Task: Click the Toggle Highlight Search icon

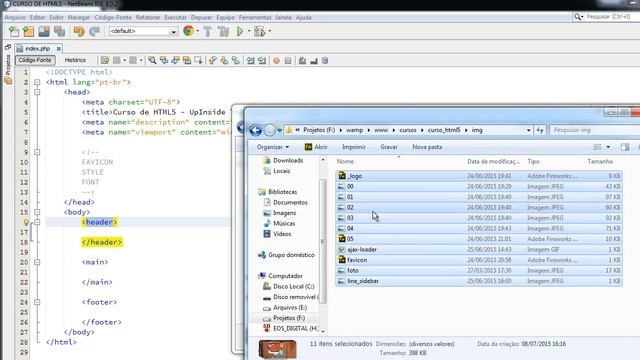Action: point(187,60)
